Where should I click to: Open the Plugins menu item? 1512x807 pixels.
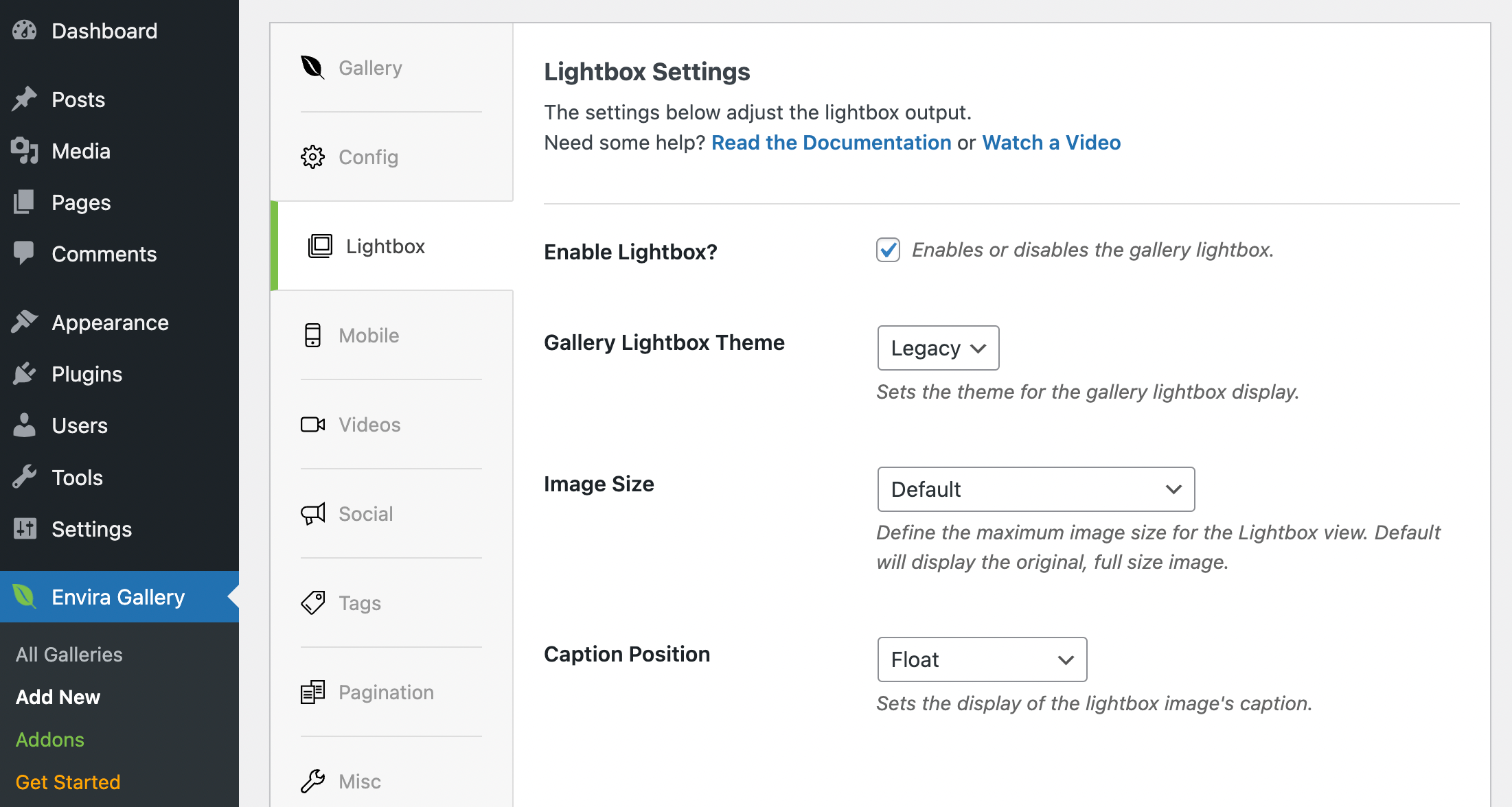(x=86, y=374)
